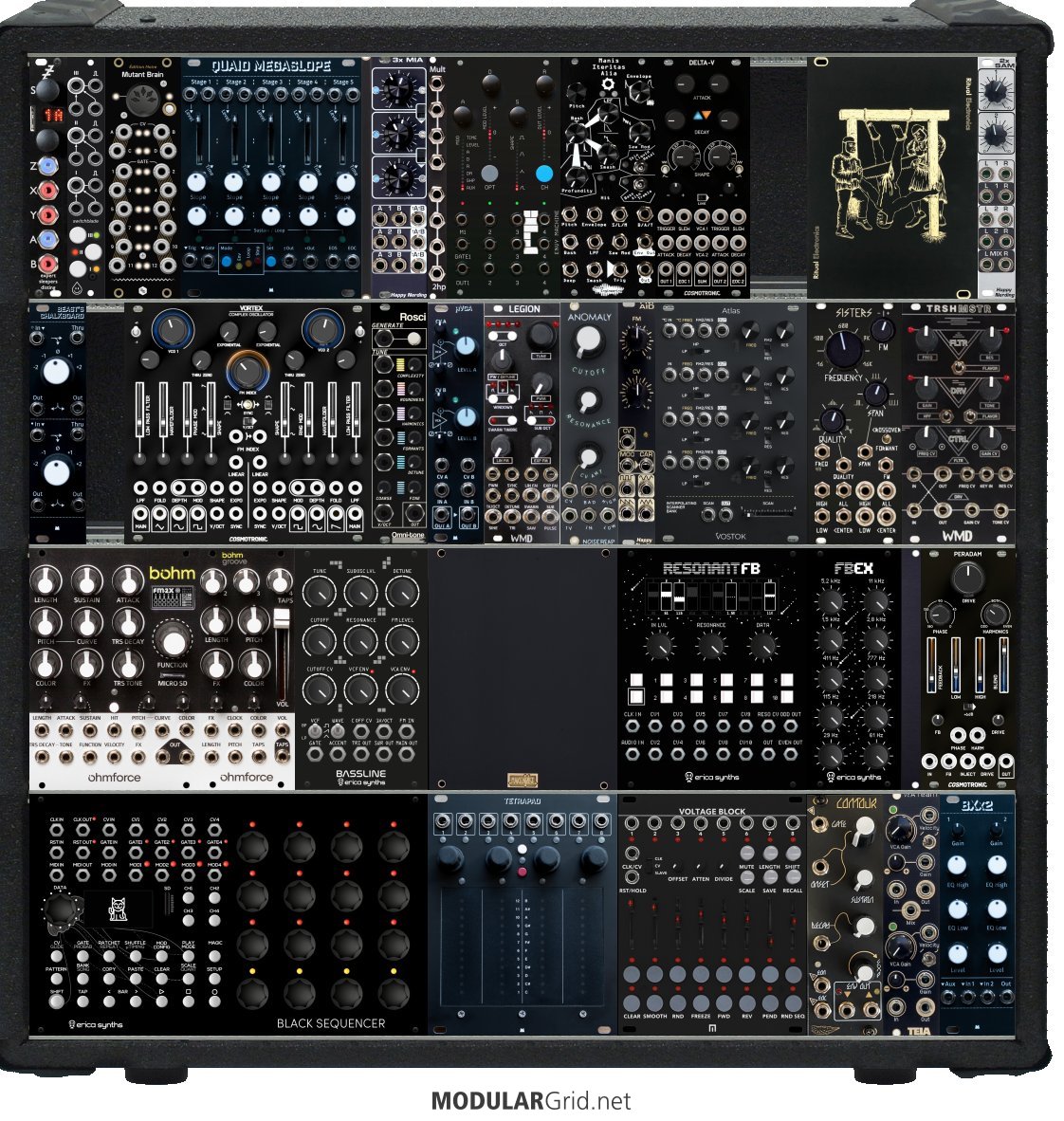Click the Detune knob on Bassline
The image size is (1064, 1121).
click(x=403, y=592)
